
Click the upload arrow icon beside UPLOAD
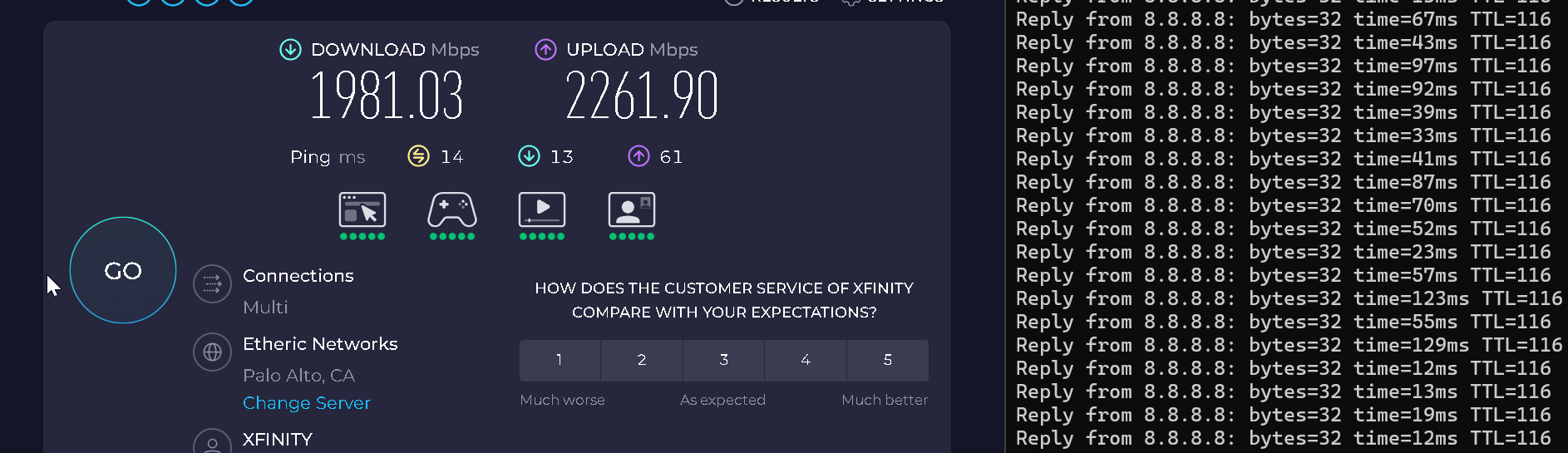pyautogui.click(x=545, y=50)
